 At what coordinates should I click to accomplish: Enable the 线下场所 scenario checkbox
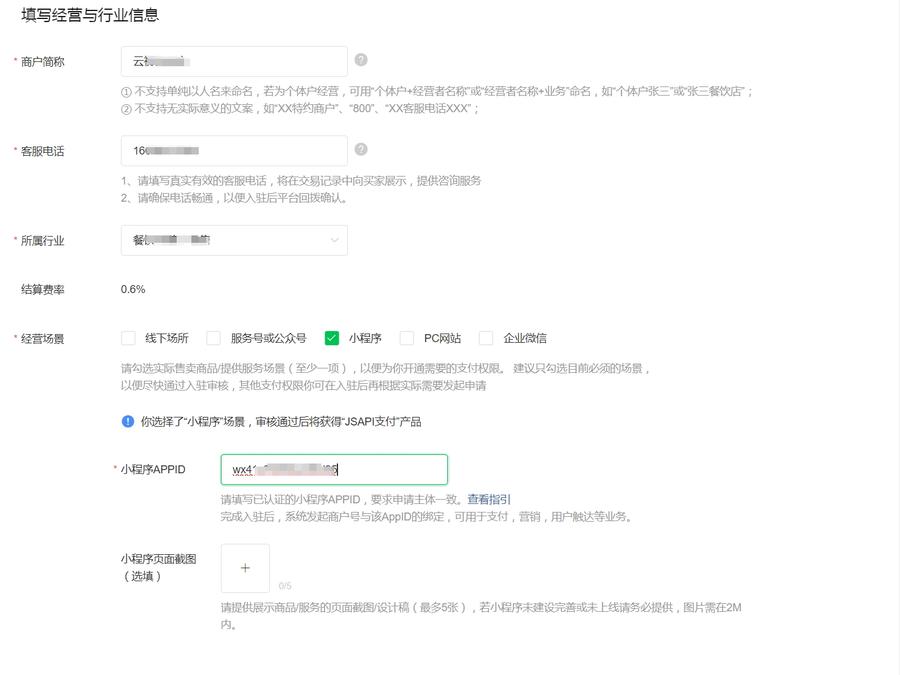(127, 337)
